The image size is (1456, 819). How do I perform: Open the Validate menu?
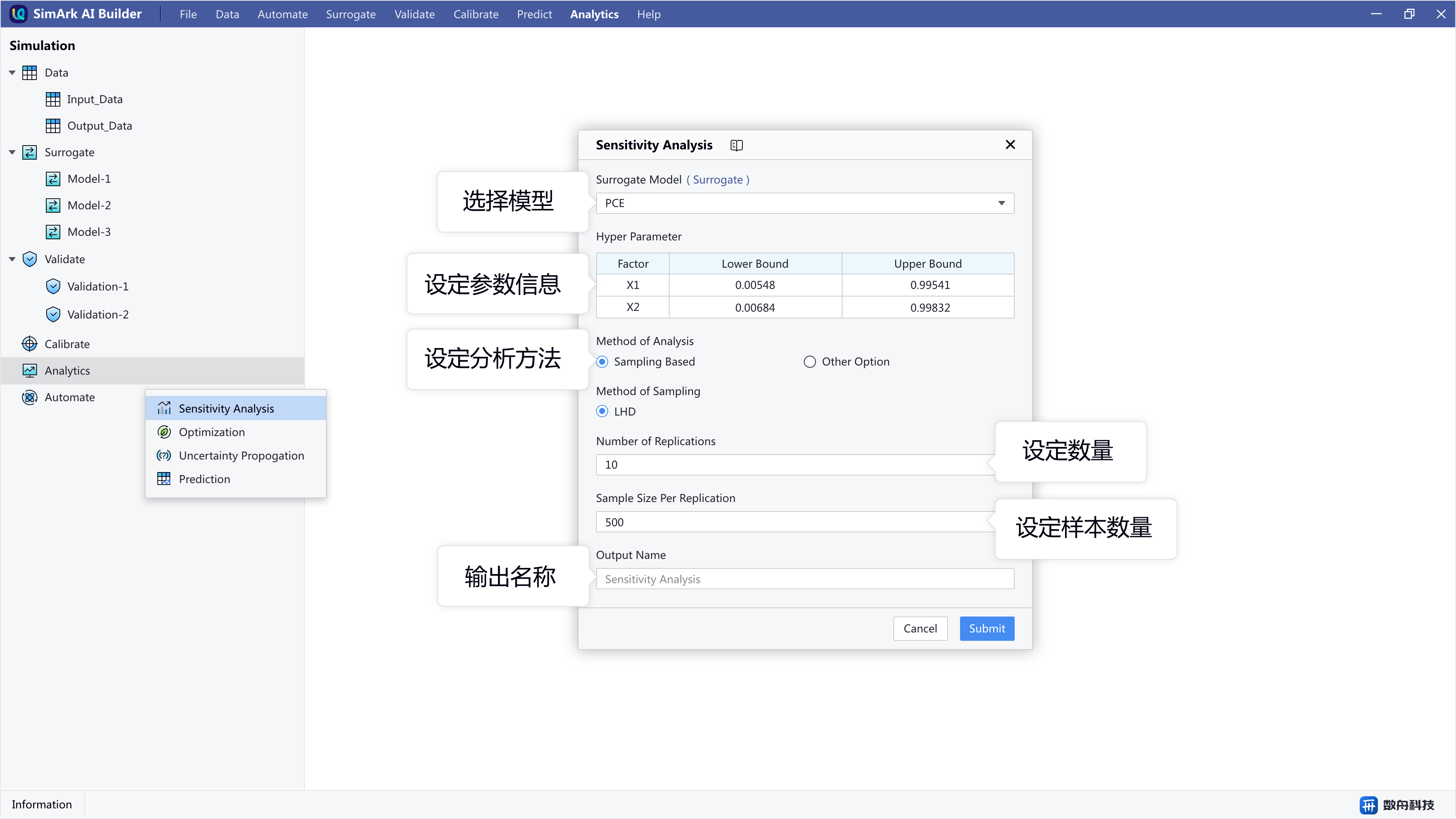pyautogui.click(x=414, y=14)
